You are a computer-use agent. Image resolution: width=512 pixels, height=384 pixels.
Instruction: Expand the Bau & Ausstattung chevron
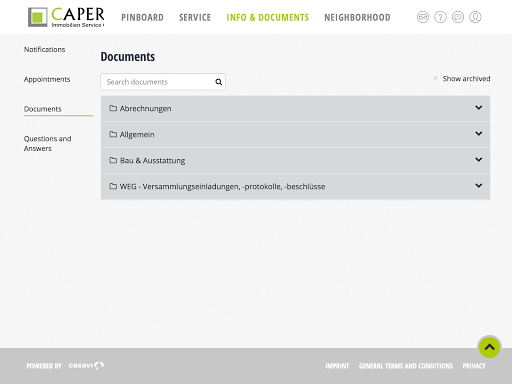pos(479,160)
